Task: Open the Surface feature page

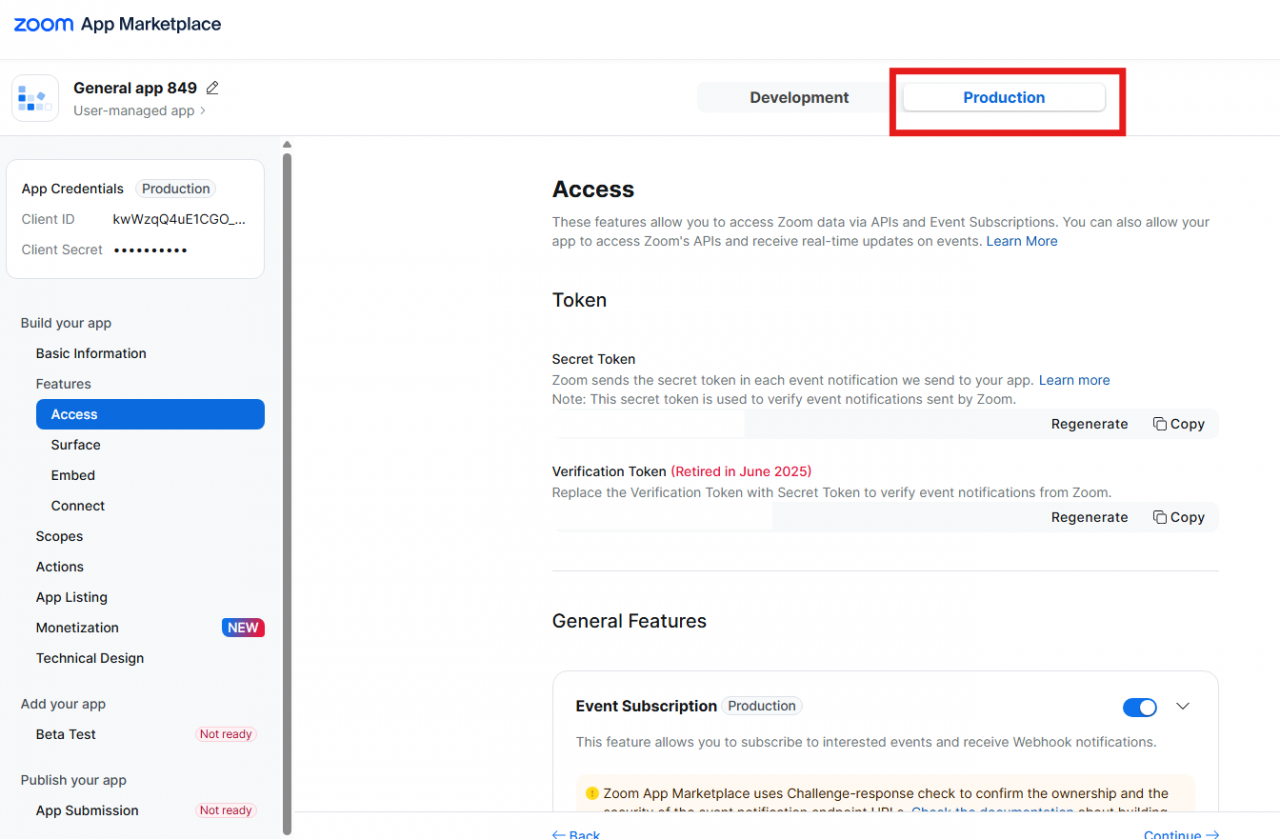Action: [76, 445]
